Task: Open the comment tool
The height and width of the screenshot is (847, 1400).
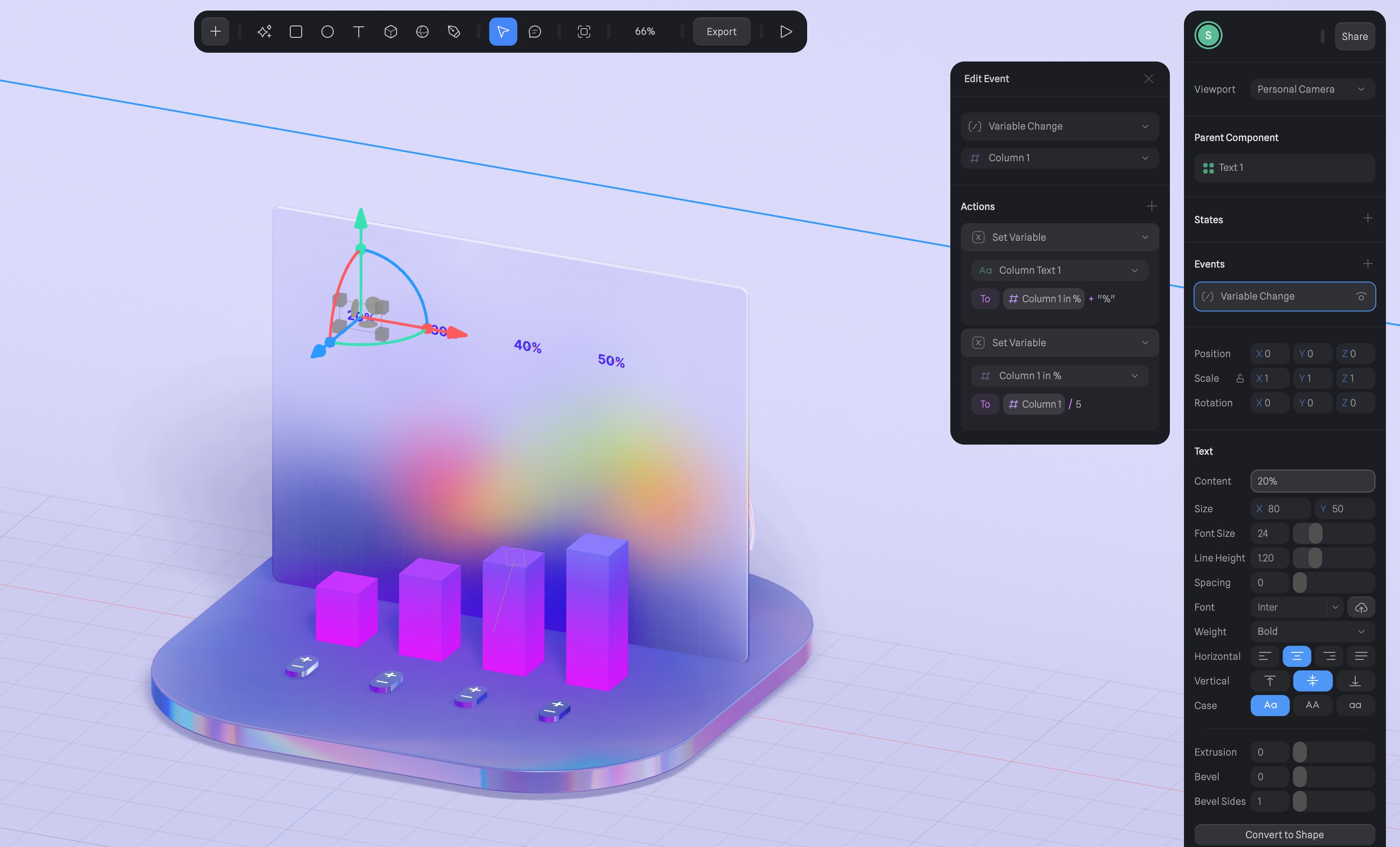Action: point(534,32)
